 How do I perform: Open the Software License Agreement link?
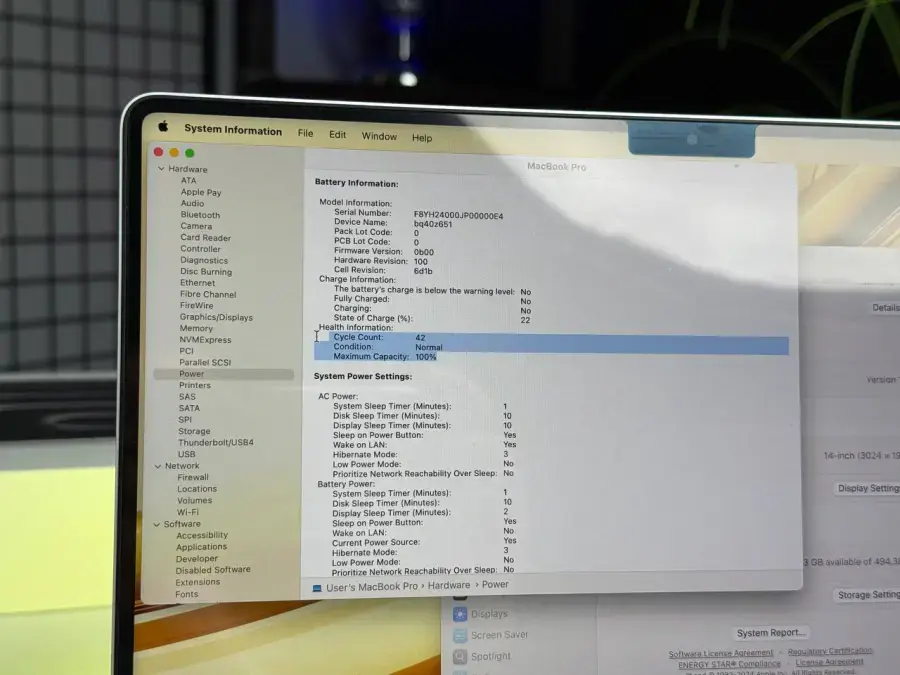pos(720,654)
